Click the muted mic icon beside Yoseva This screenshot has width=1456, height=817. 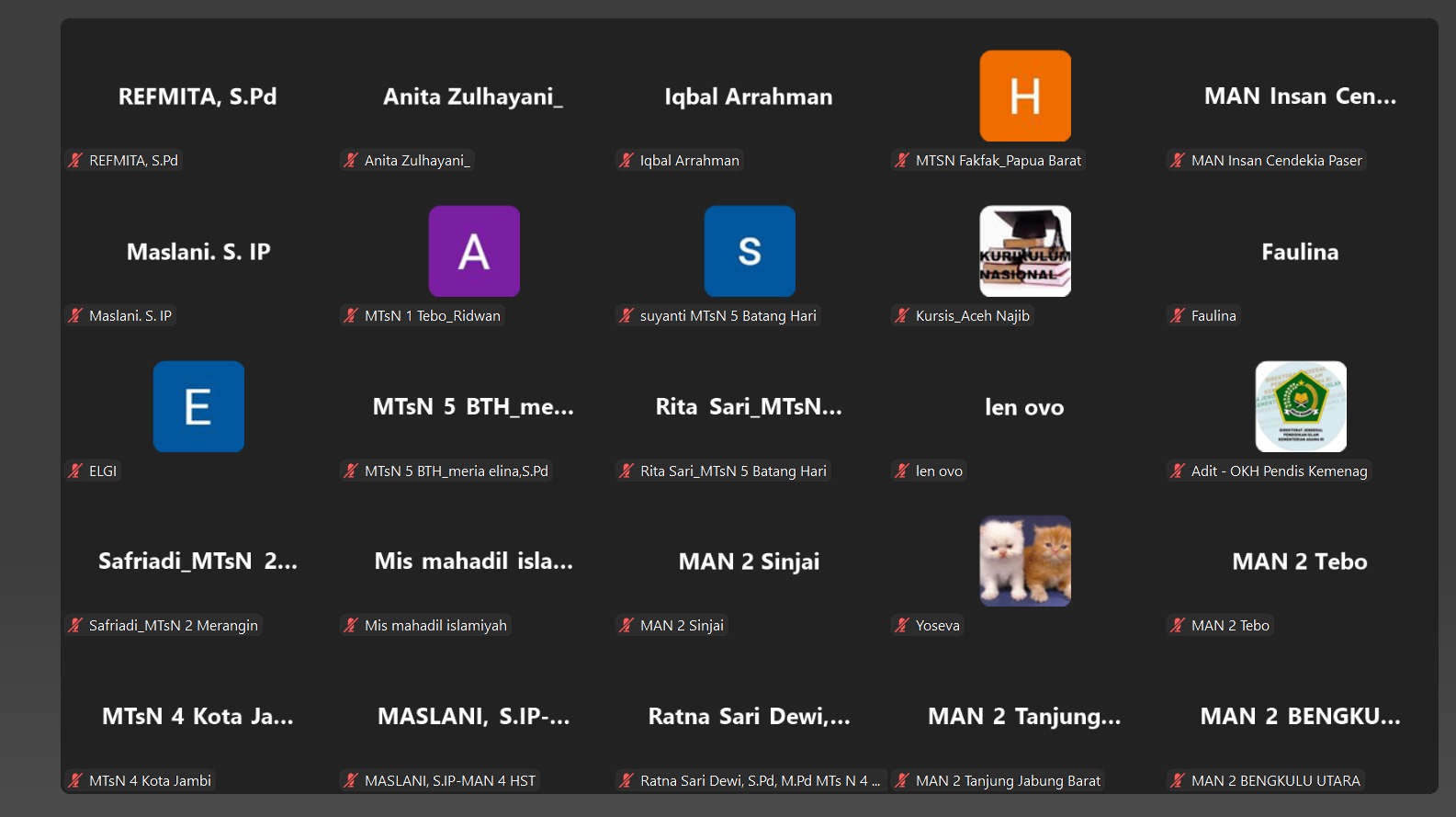point(902,625)
